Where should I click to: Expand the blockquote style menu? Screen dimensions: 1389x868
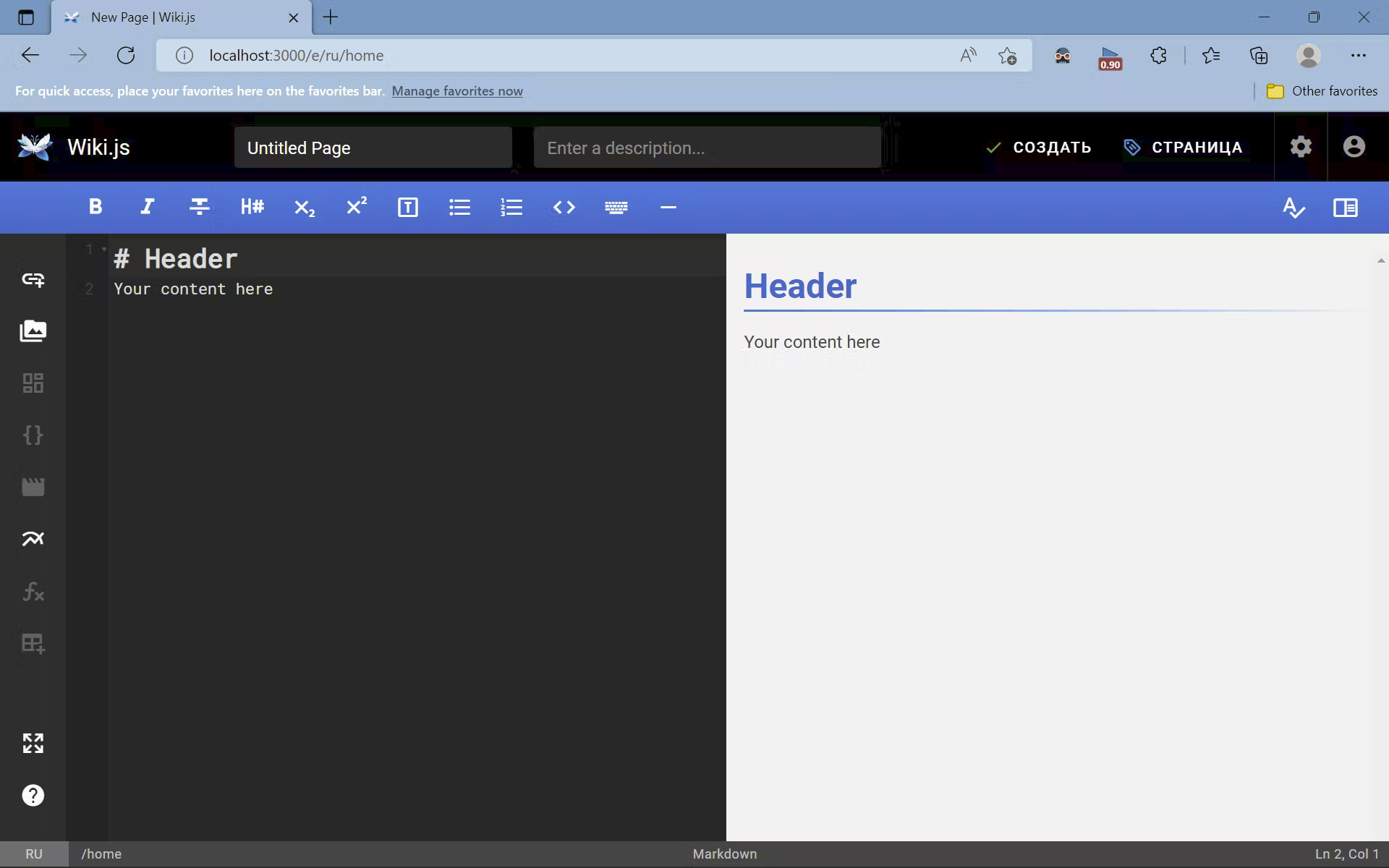point(407,208)
